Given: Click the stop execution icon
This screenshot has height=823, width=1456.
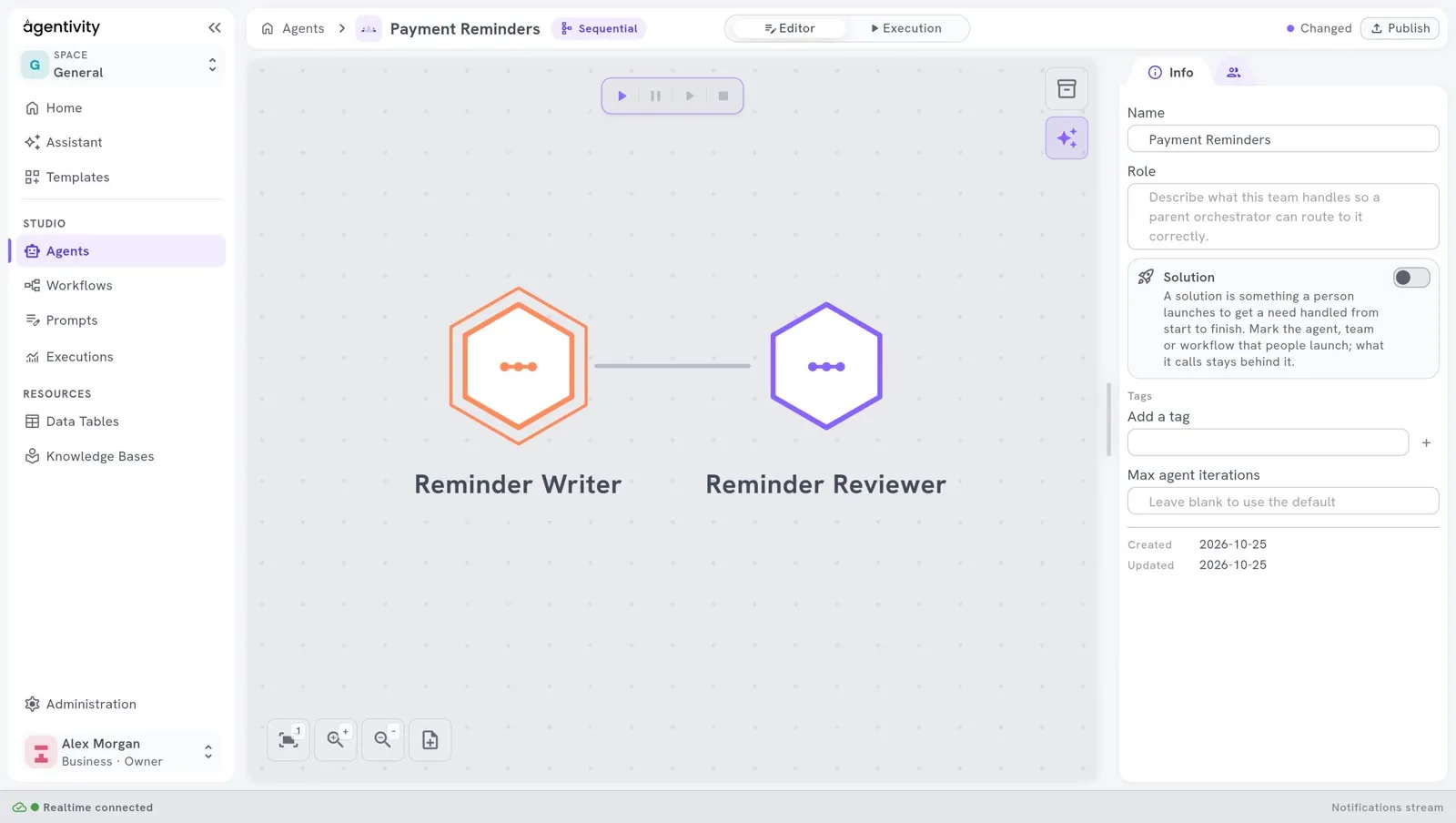Looking at the screenshot, I should click(723, 96).
